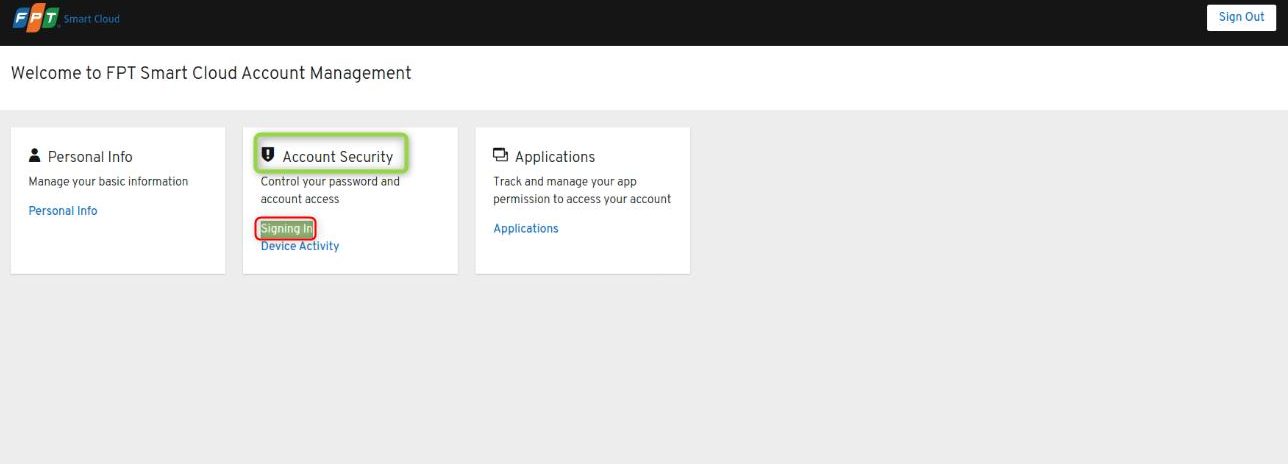
Task: Open the blue Applications link
Action: click(x=526, y=229)
